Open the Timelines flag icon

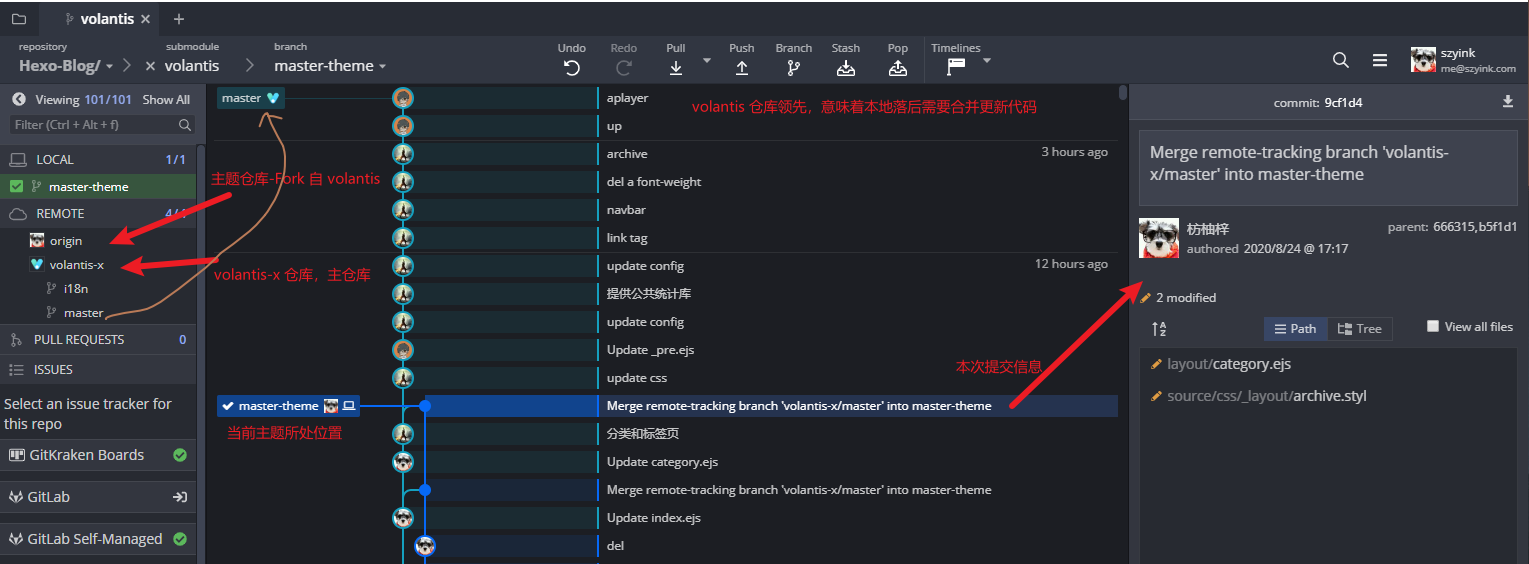(956, 68)
